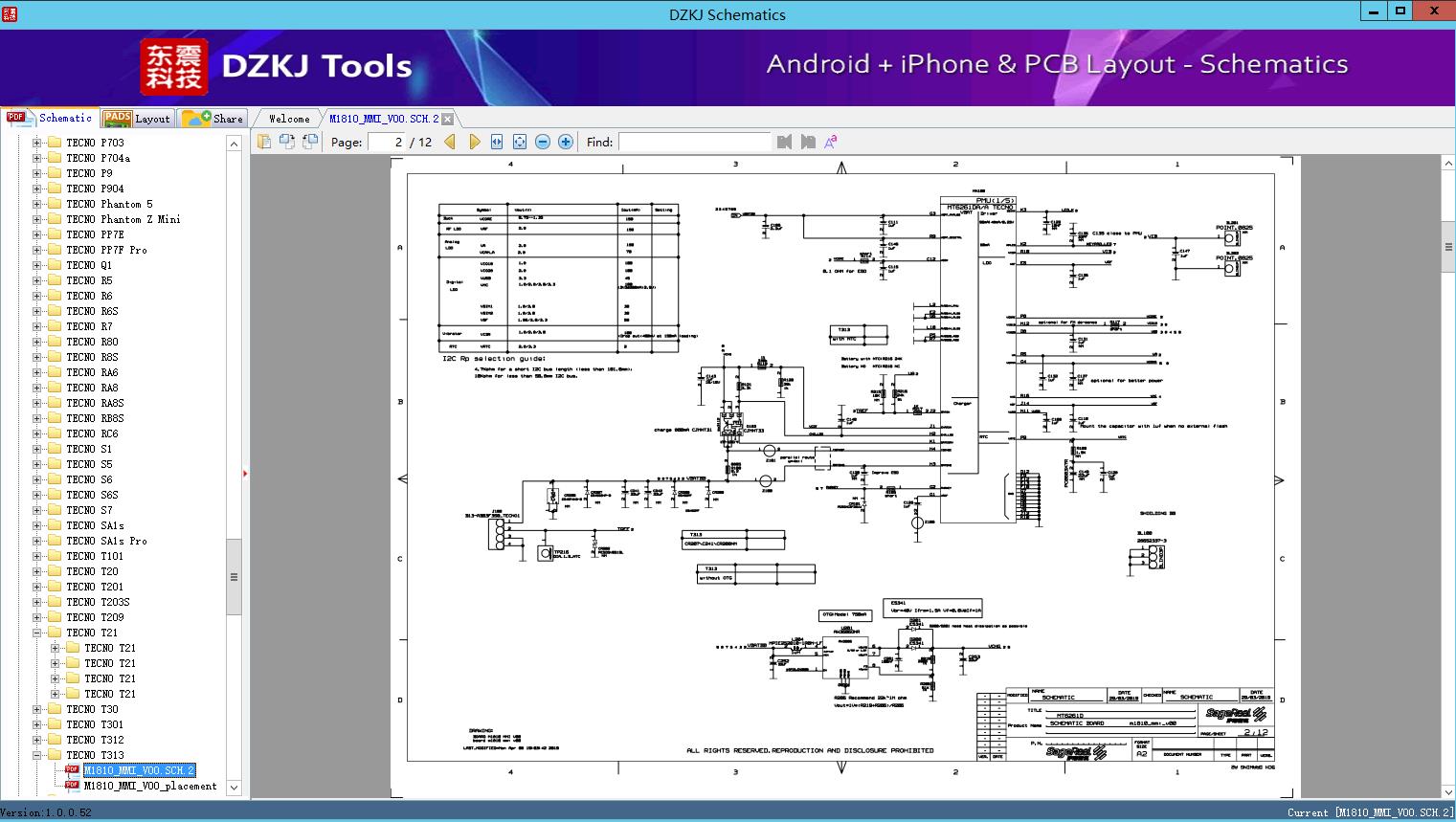Click the DZKJ app icon in the title bar

10,14
